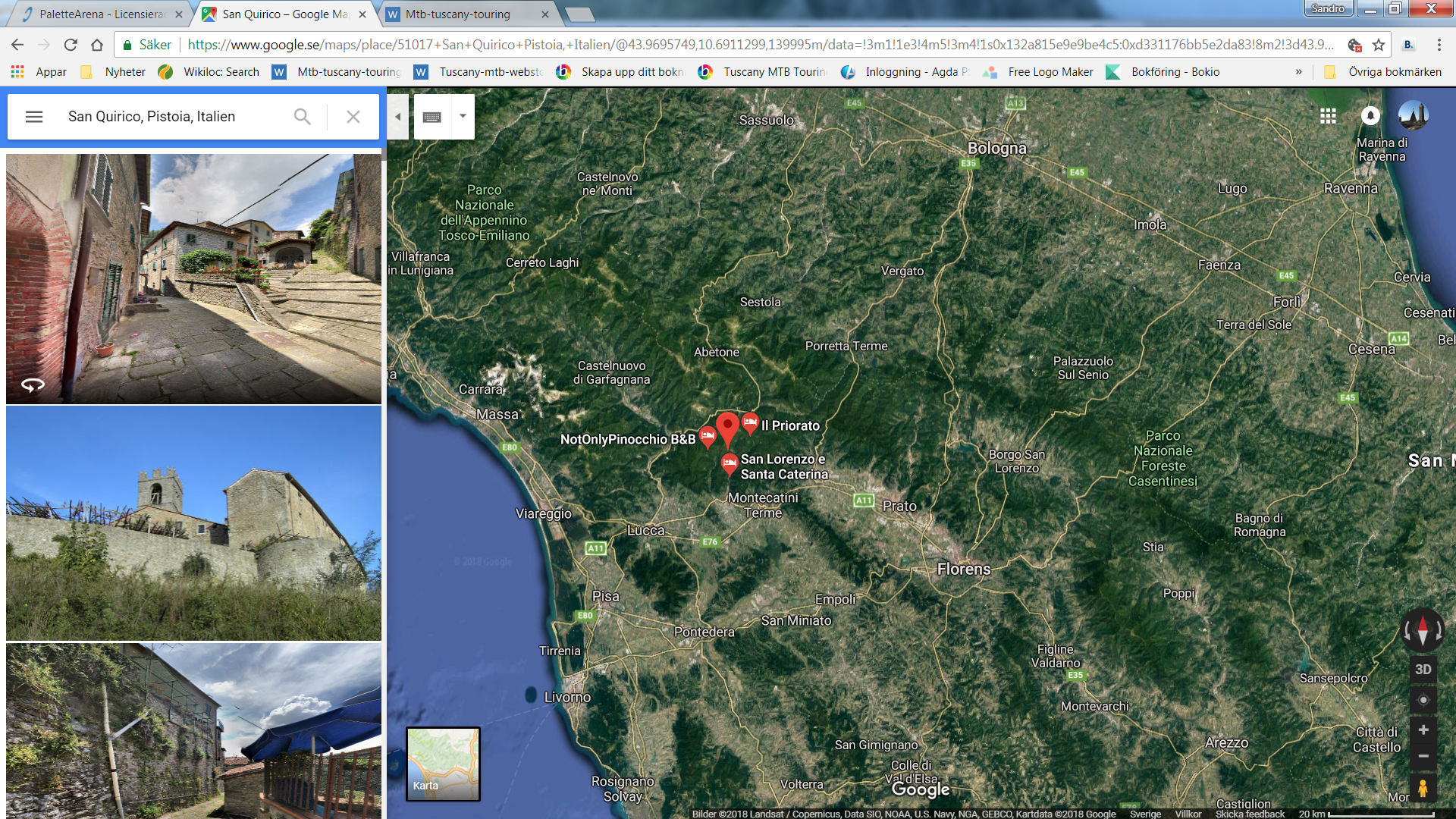
Task: Select the Street View pegman icon
Action: click(x=1423, y=789)
